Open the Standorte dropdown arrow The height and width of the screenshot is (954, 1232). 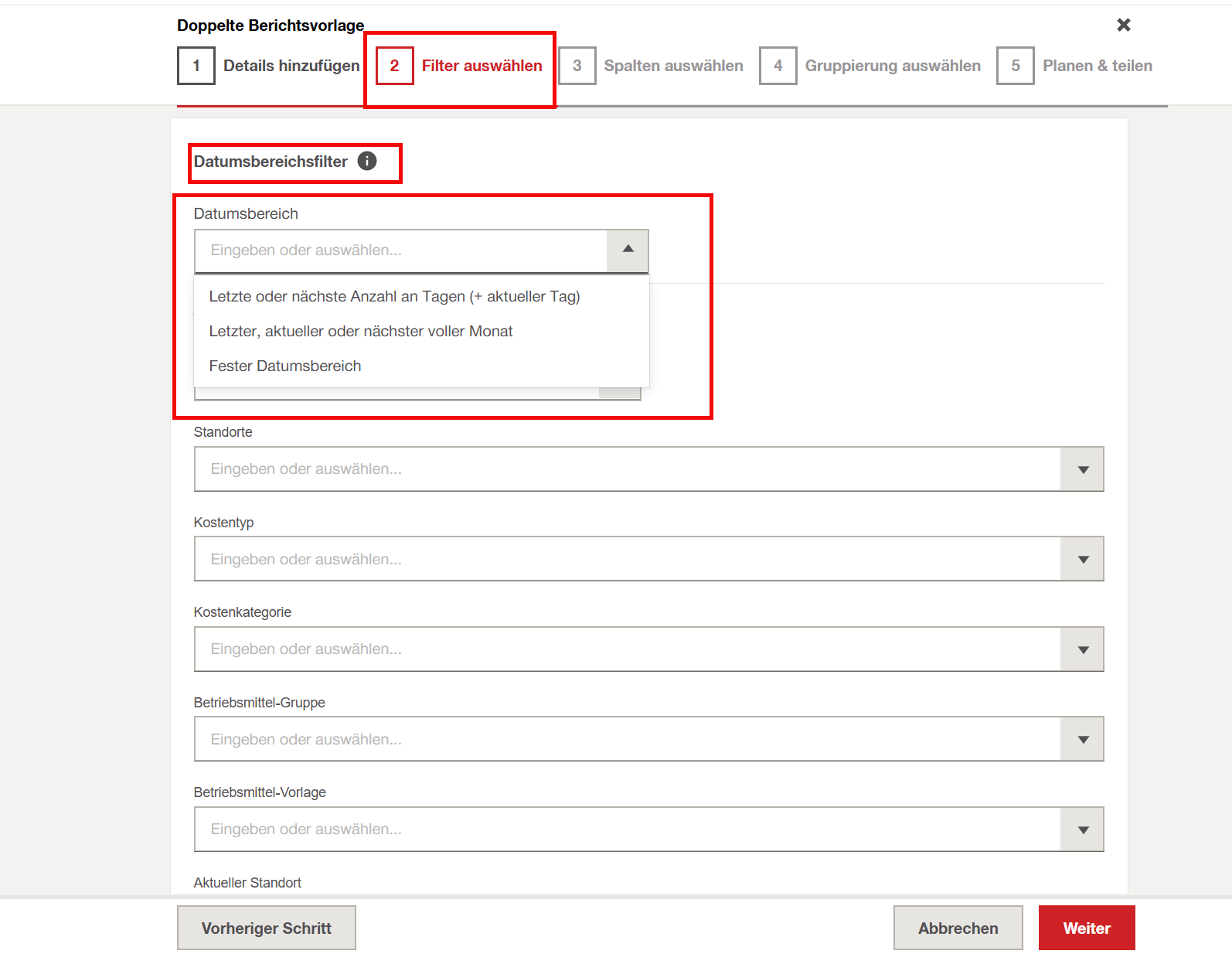pyautogui.click(x=1083, y=469)
